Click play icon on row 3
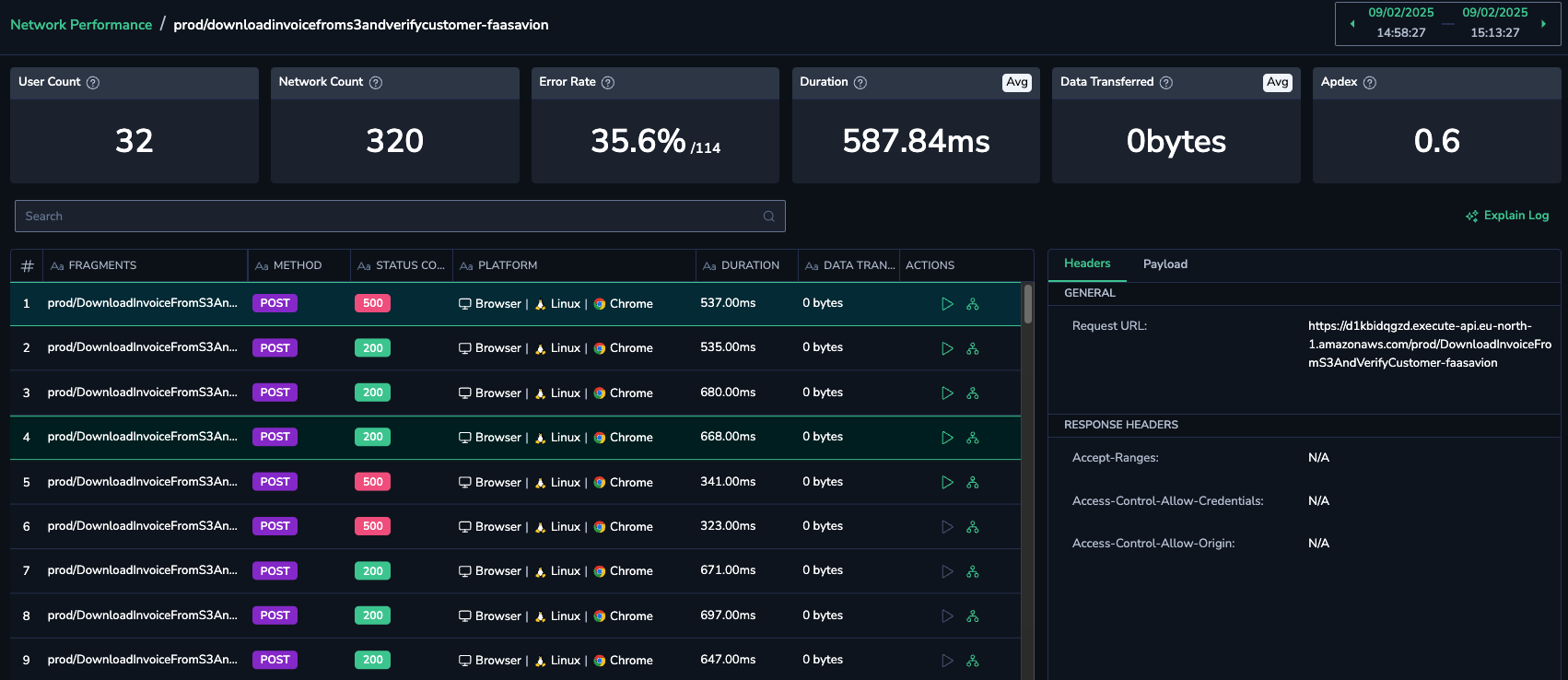1568x680 pixels. tap(947, 393)
